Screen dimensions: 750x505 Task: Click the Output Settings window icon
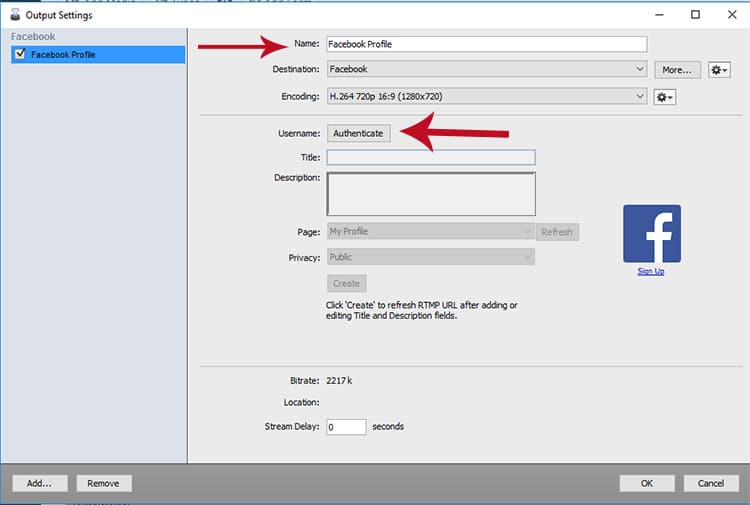(15, 14)
